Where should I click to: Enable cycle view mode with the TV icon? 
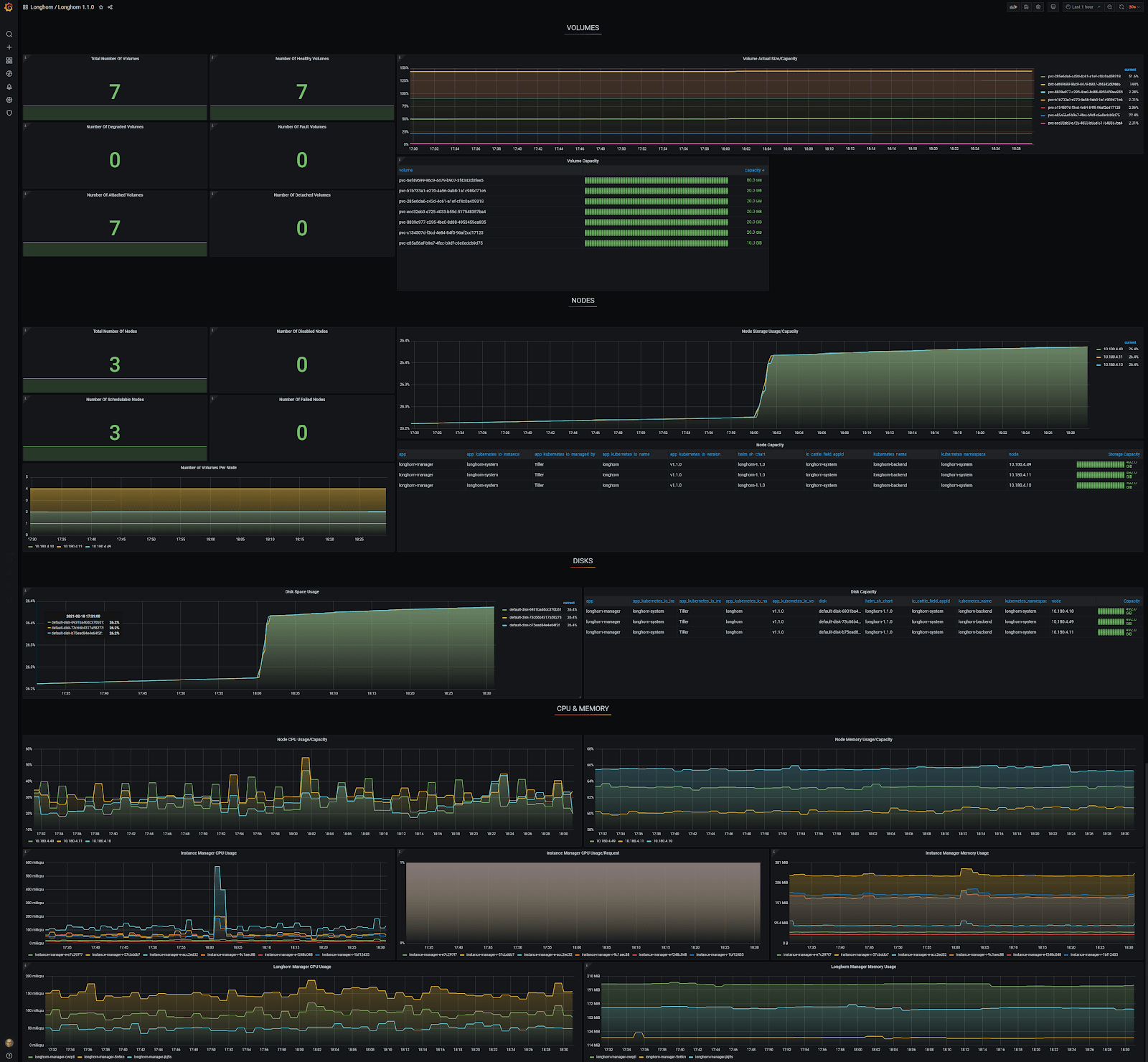pos(1052,6)
